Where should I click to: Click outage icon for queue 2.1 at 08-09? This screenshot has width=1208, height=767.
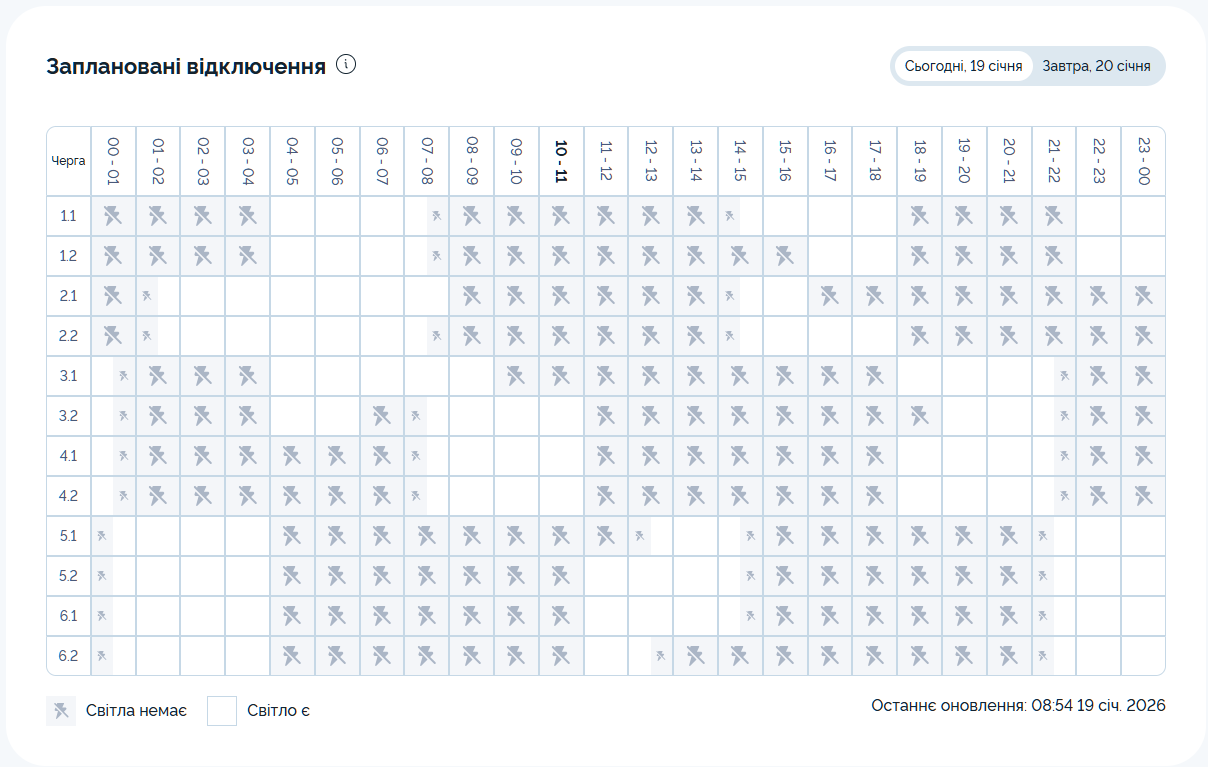[x=471, y=296]
